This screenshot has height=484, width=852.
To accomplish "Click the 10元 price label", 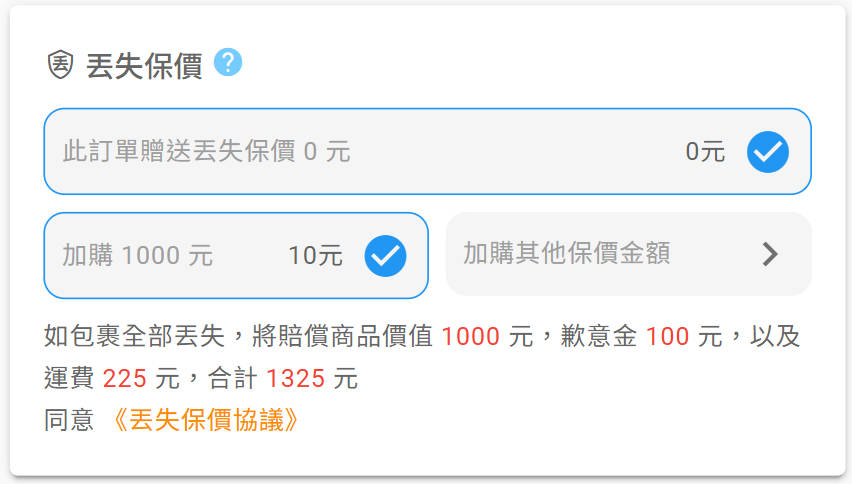I will pos(315,255).
